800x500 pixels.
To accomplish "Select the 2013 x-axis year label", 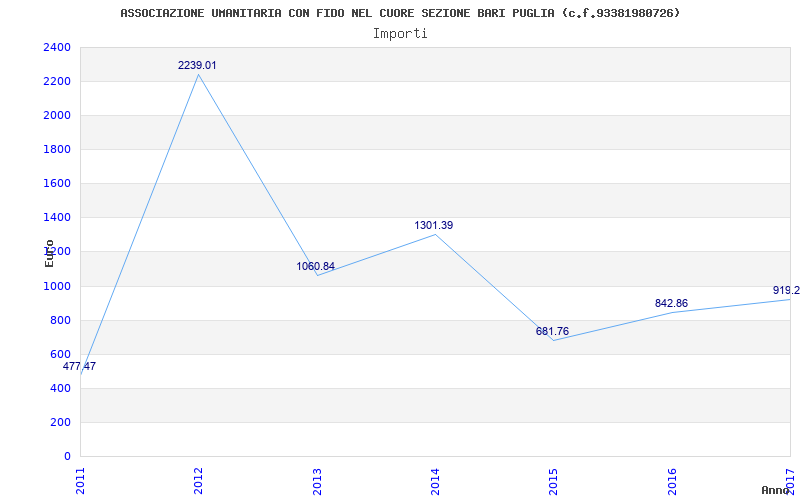I will coord(317,481).
